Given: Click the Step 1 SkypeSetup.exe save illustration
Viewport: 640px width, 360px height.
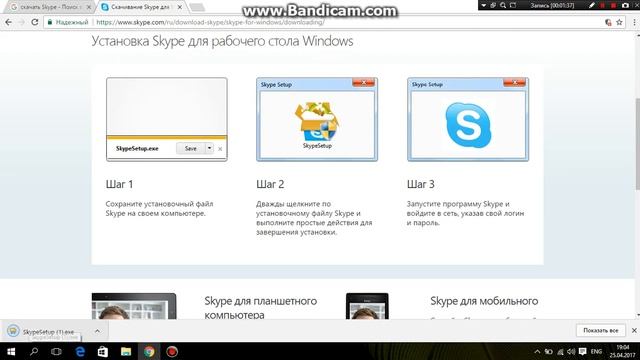Looking at the screenshot, I should coord(167,119).
